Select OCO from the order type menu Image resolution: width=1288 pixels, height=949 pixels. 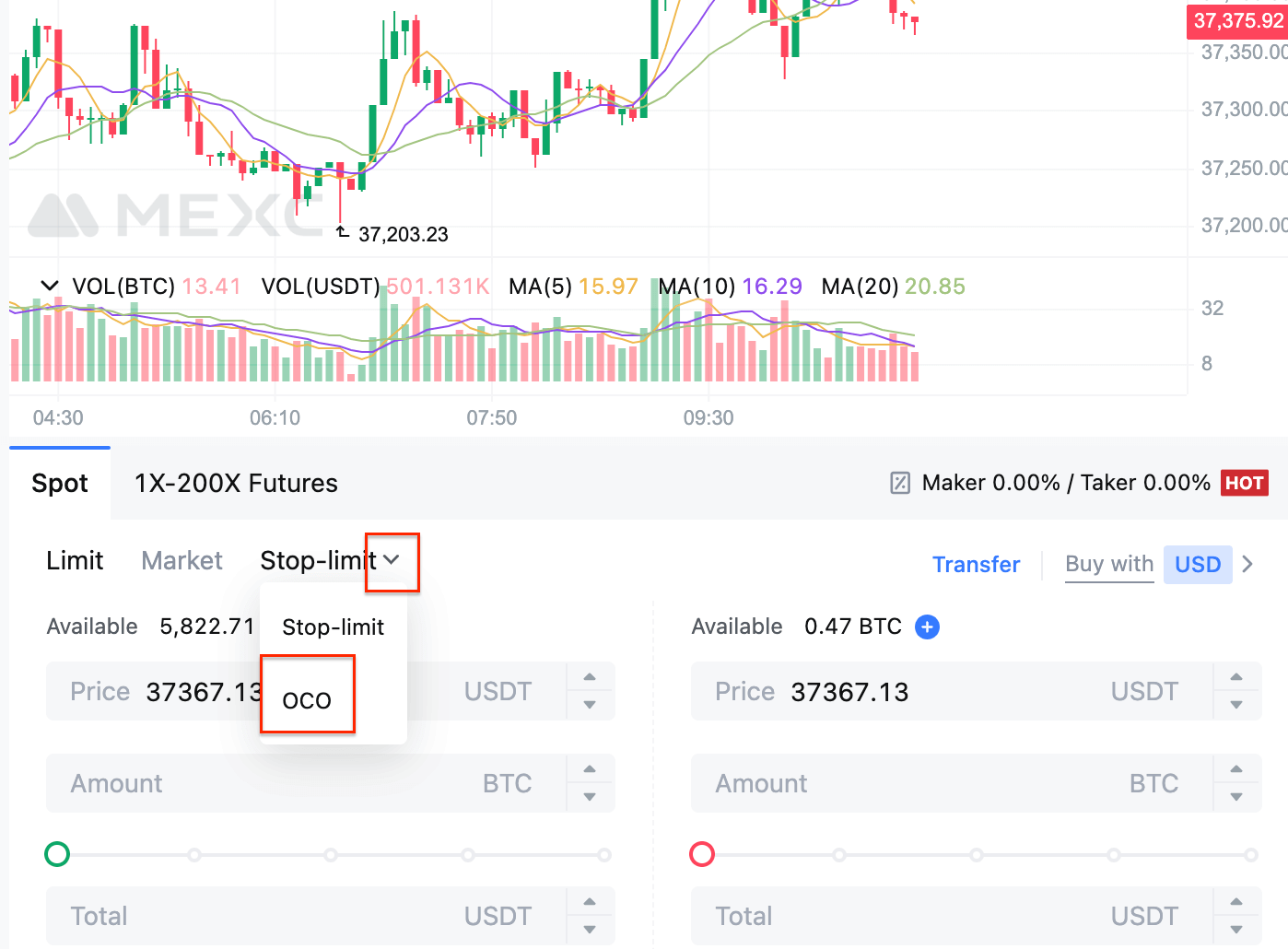(x=307, y=701)
